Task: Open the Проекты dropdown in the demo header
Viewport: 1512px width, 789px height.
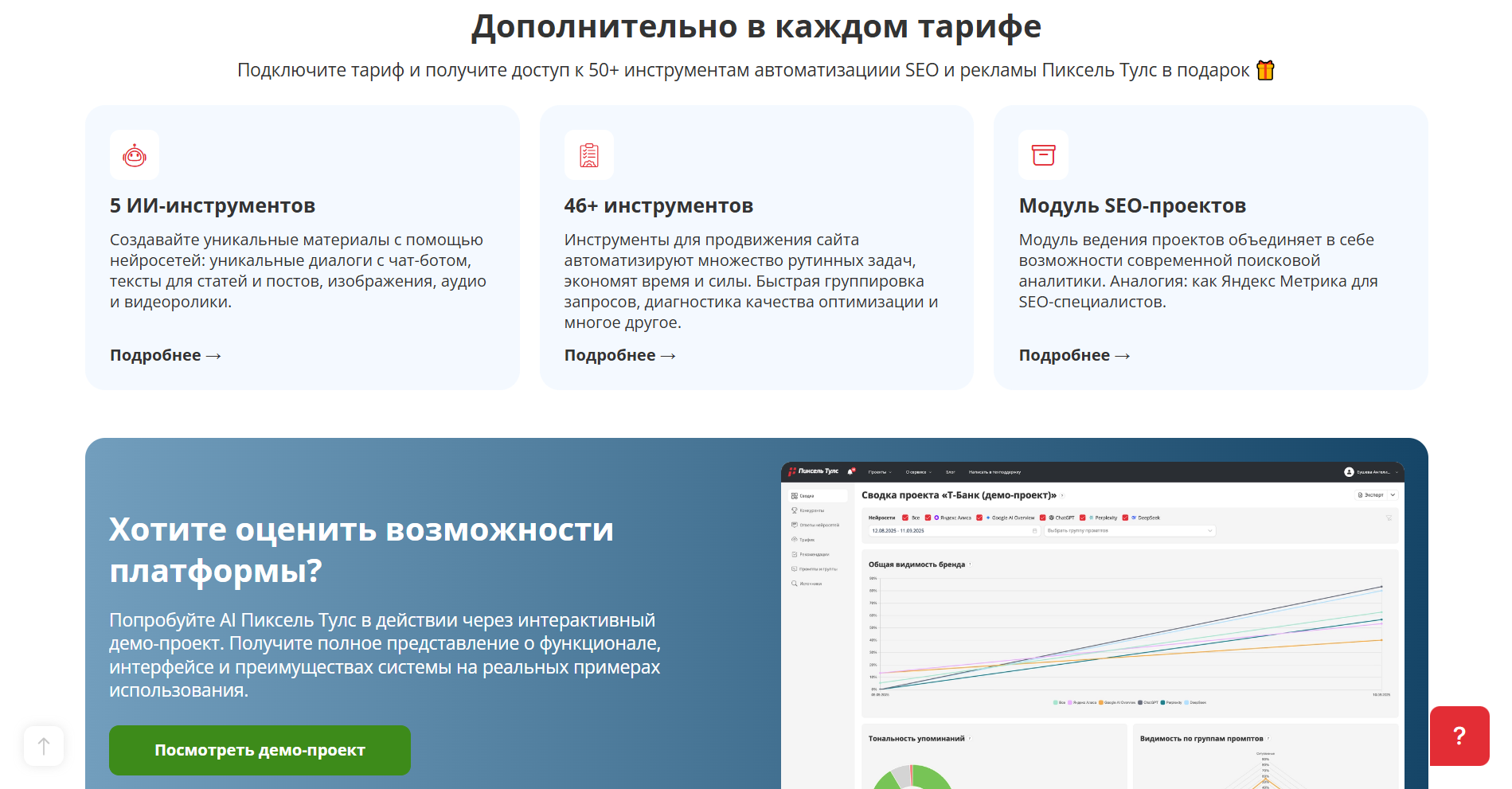Action: (x=880, y=472)
